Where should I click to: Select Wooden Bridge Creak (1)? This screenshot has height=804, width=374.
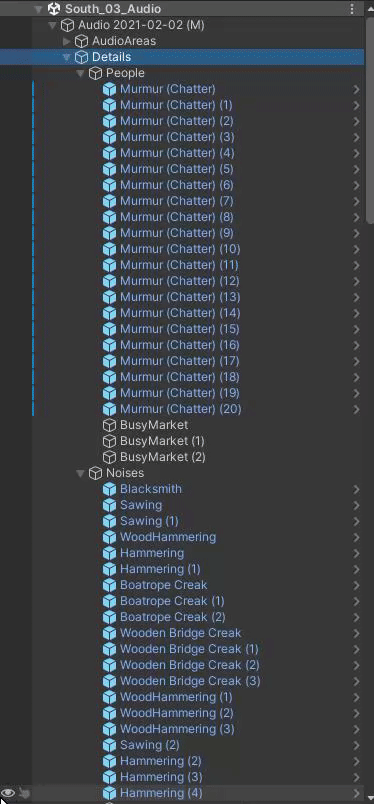point(189,649)
